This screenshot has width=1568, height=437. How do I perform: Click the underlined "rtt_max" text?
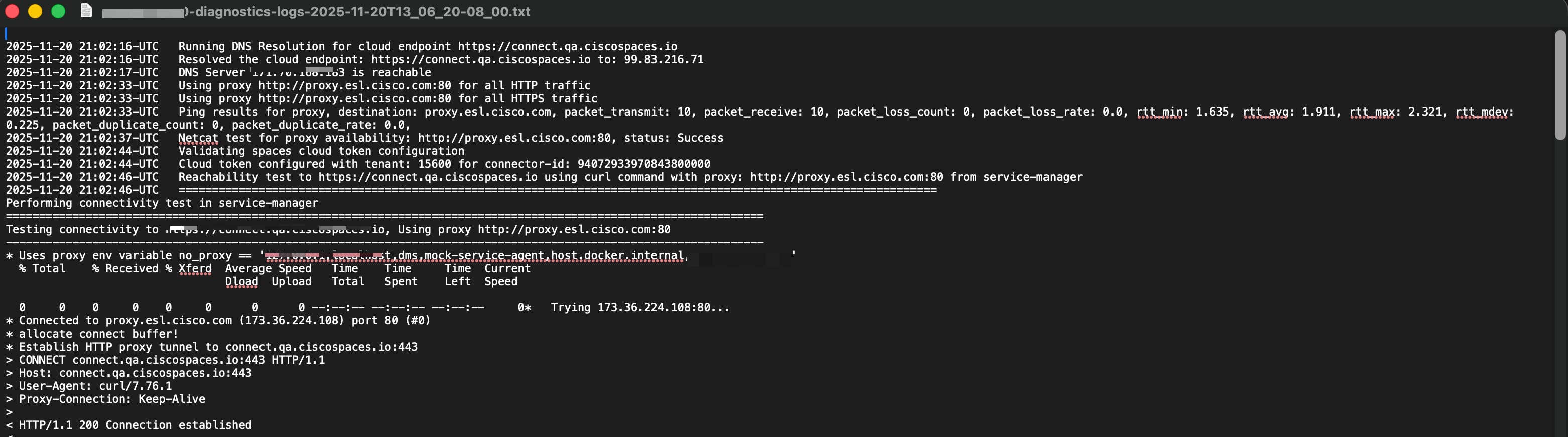pyautogui.click(x=1372, y=112)
